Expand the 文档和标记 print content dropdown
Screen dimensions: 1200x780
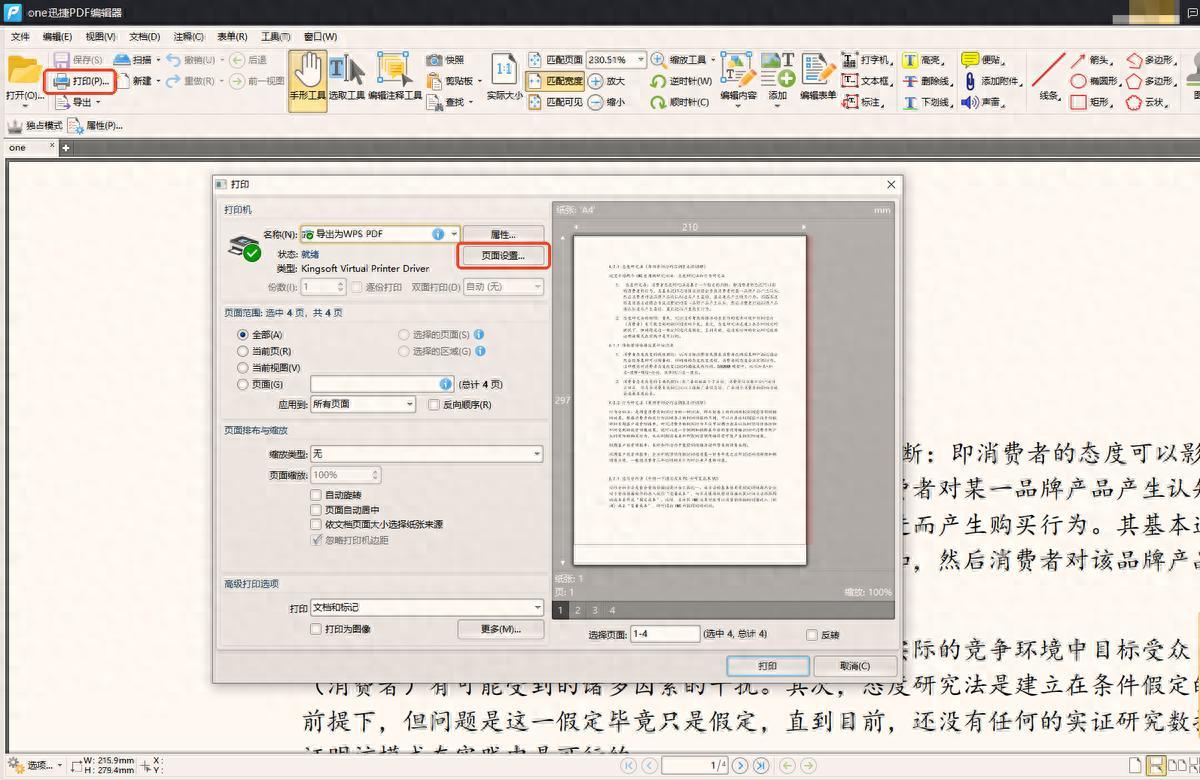(x=536, y=608)
